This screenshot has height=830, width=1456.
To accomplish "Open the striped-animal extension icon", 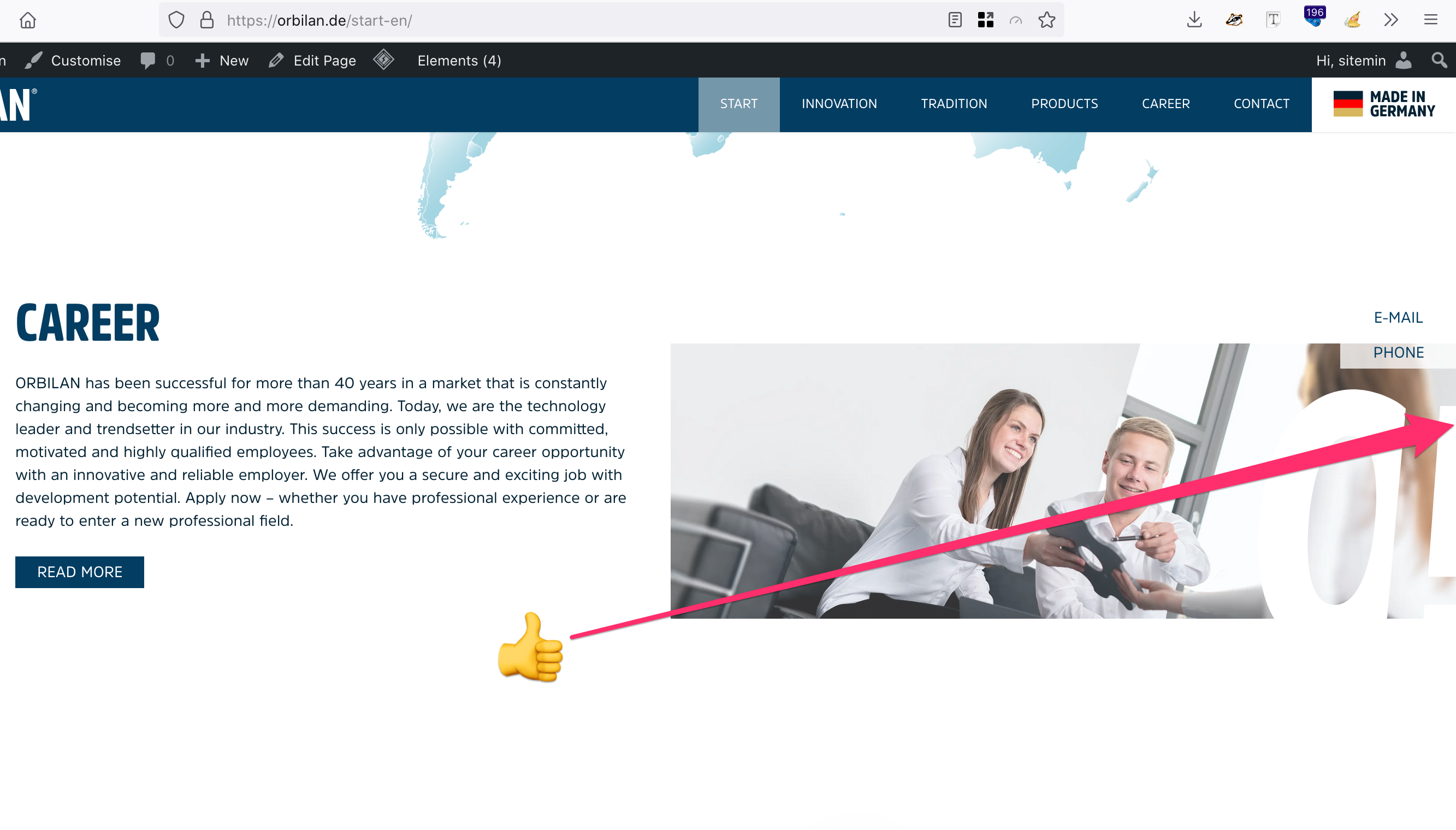I will [1234, 20].
